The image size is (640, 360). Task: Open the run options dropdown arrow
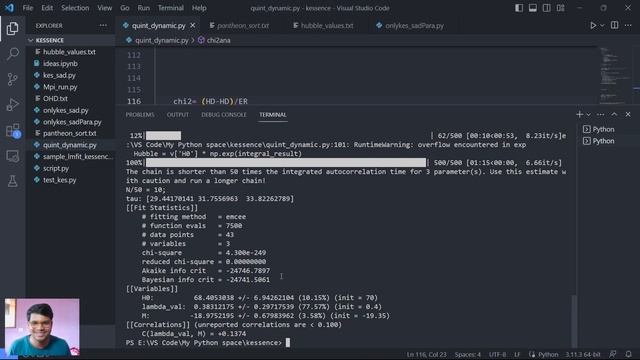(602, 25)
